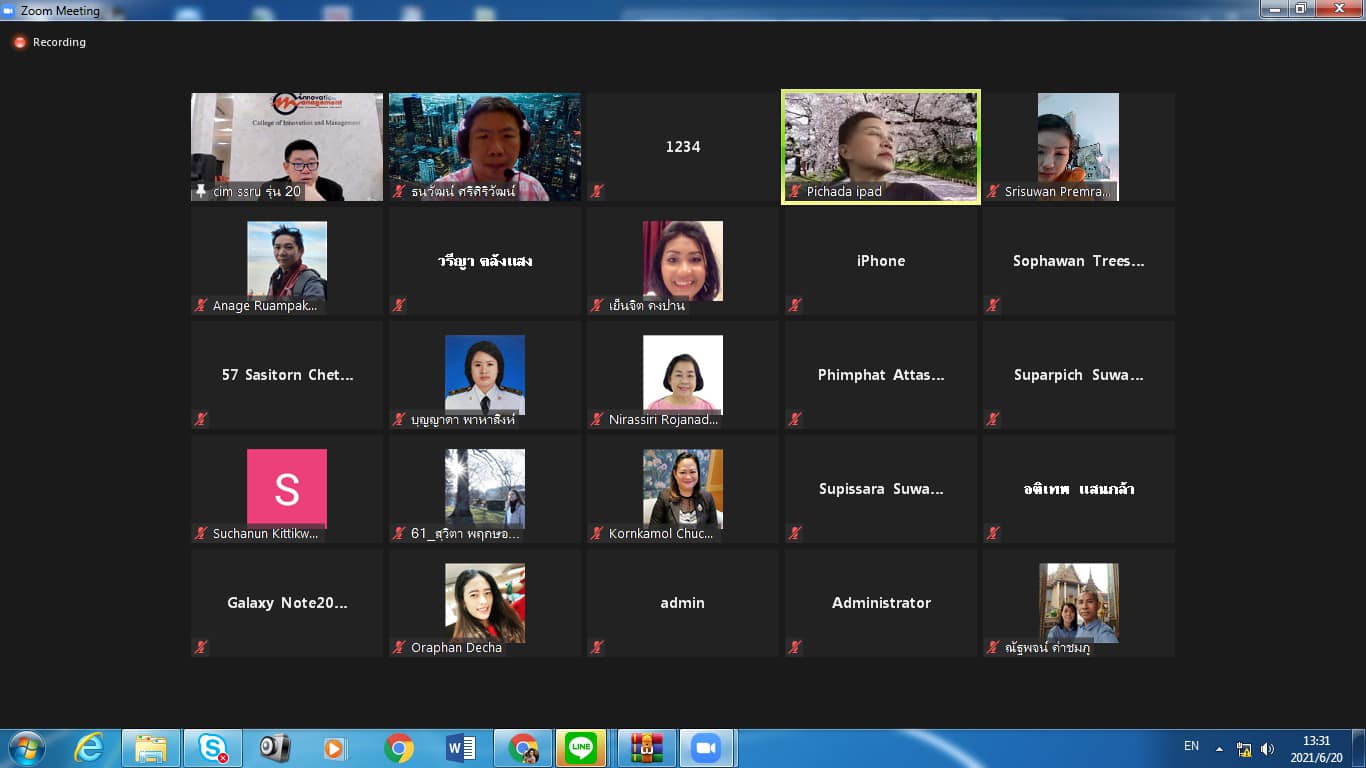Screen dimensions: 1366x768
Task: Click muted mic icon on admin tile
Action: click(x=597, y=647)
